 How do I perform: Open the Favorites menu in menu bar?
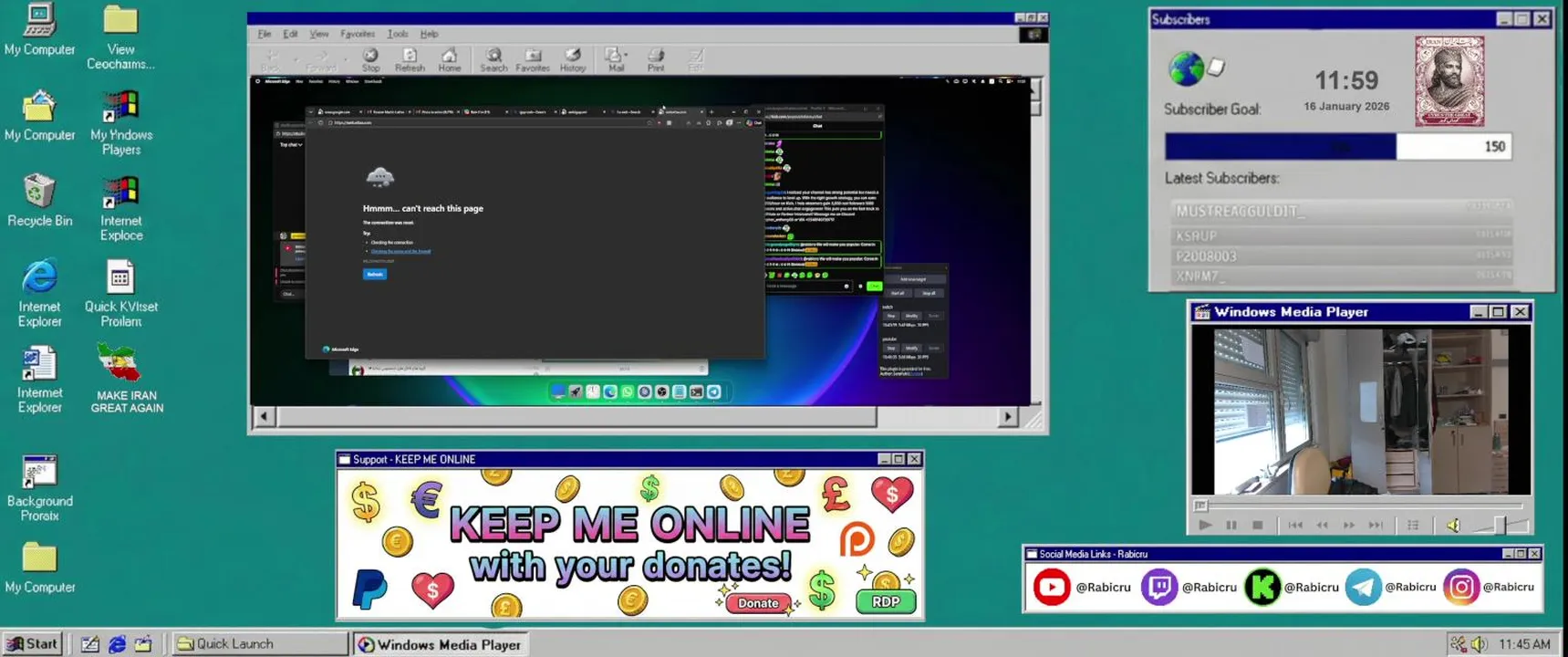pyautogui.click(x=358, y=34)
